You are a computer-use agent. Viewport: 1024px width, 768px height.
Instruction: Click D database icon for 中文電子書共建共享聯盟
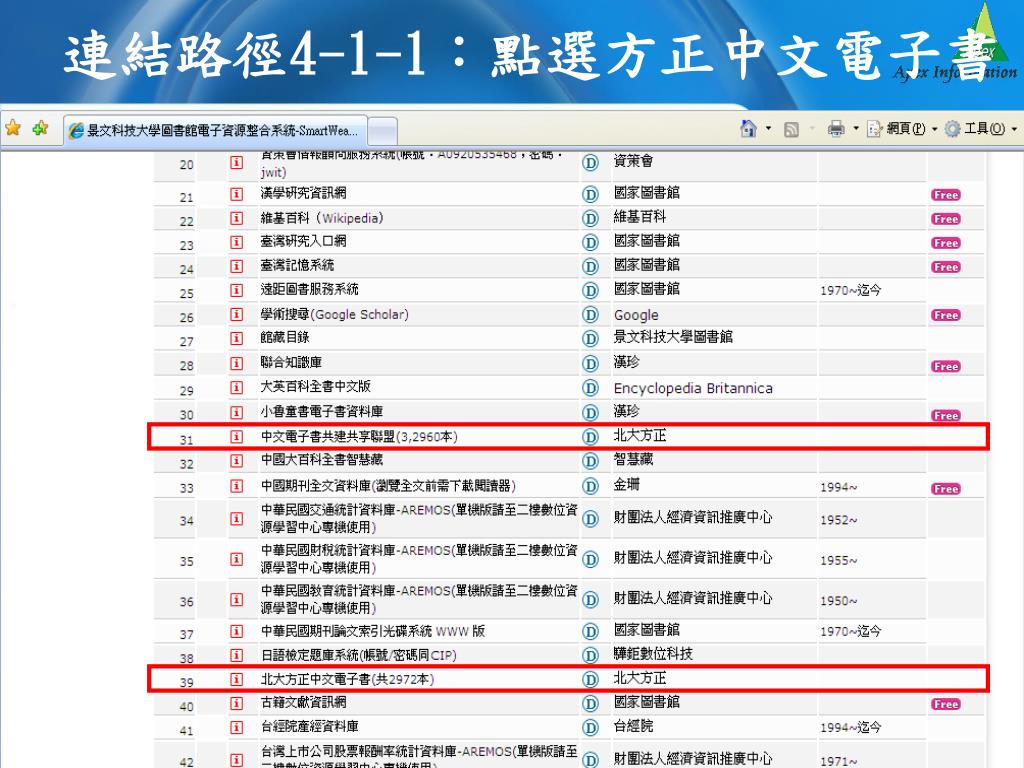(x=590, y=437)
